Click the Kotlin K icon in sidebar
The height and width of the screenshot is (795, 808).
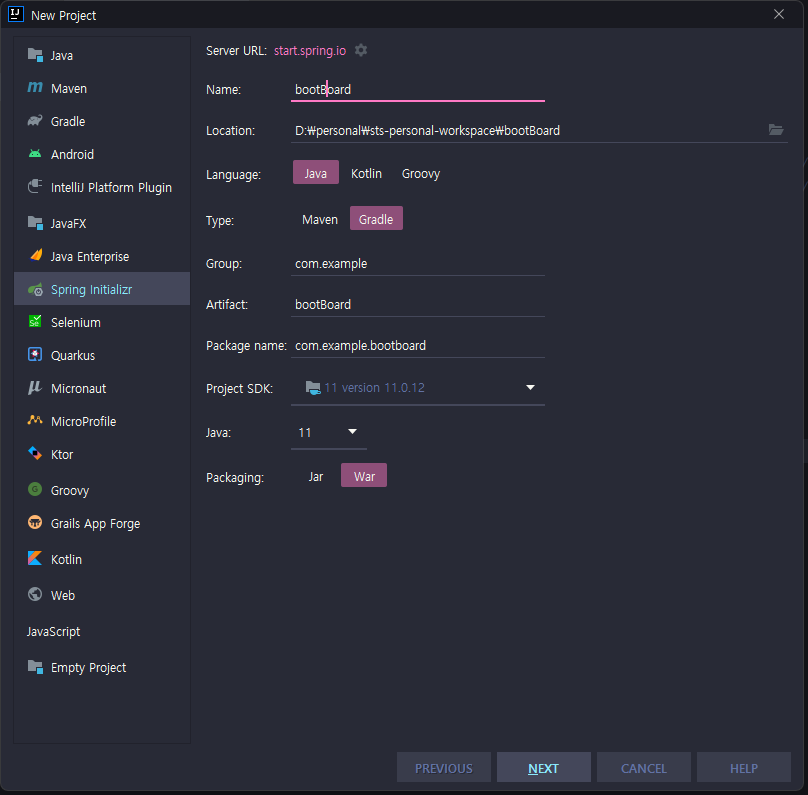coord(35,558)
